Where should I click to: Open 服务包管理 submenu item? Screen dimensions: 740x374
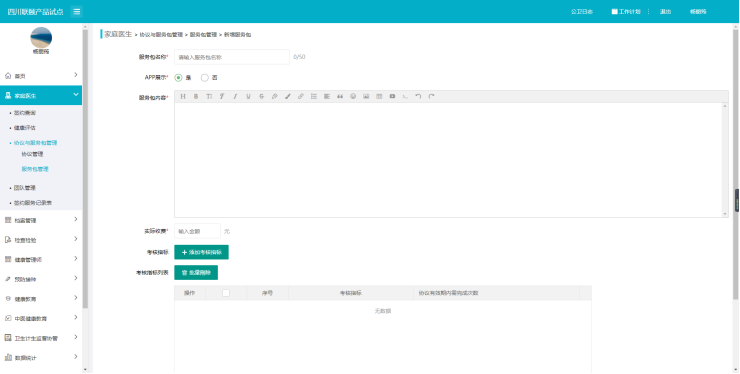[35, 169]
